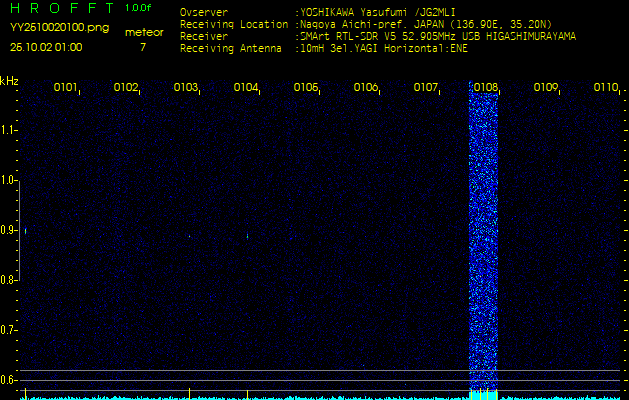Click the HROFFT title text
The width and height of the screenshot is (629, 400).
pyautogui.click(x=59, y=8)
